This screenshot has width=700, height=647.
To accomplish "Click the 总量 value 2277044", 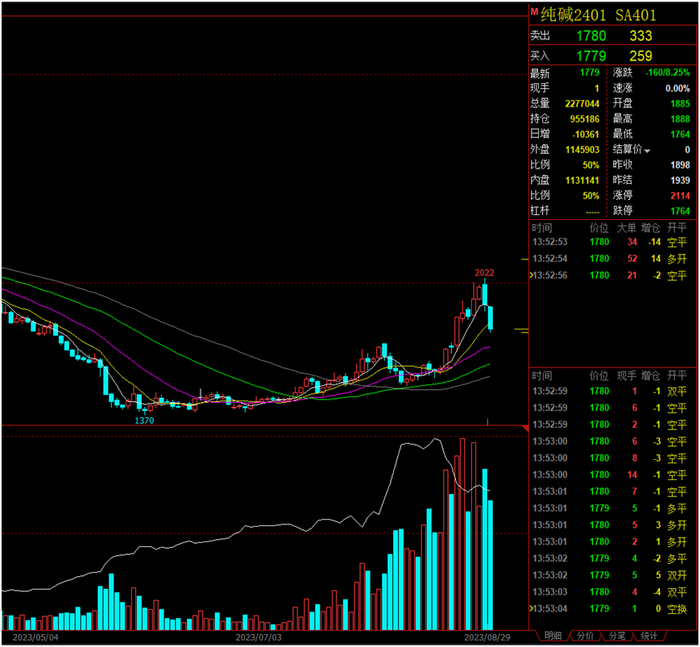I will 582,104.
